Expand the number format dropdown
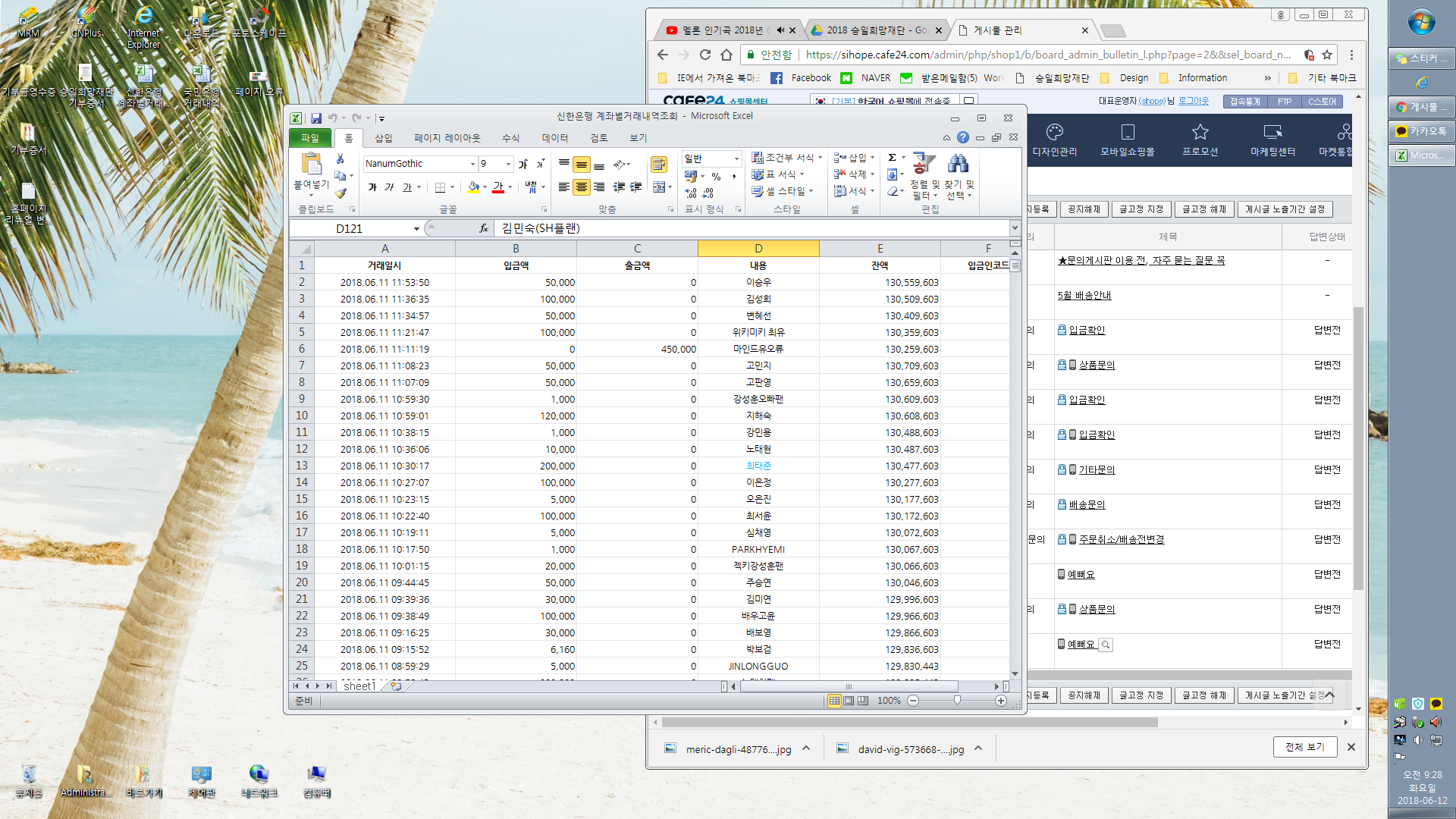The width and height of the screenshot is (1456, 819). tap(736, 158)
